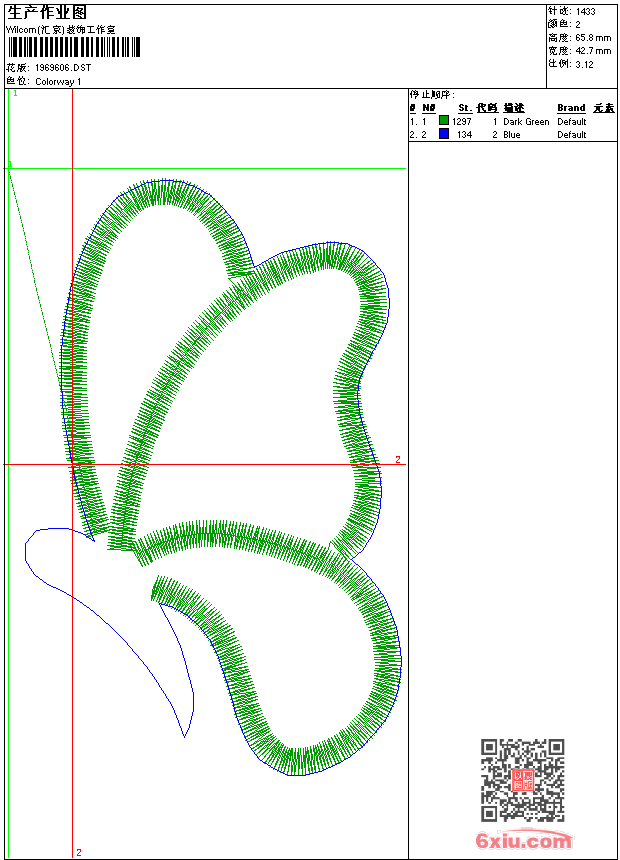The width and height of the screenshot is (620, 860).
Task: Click the 6xiu.com watermark link
Action: 524,841
